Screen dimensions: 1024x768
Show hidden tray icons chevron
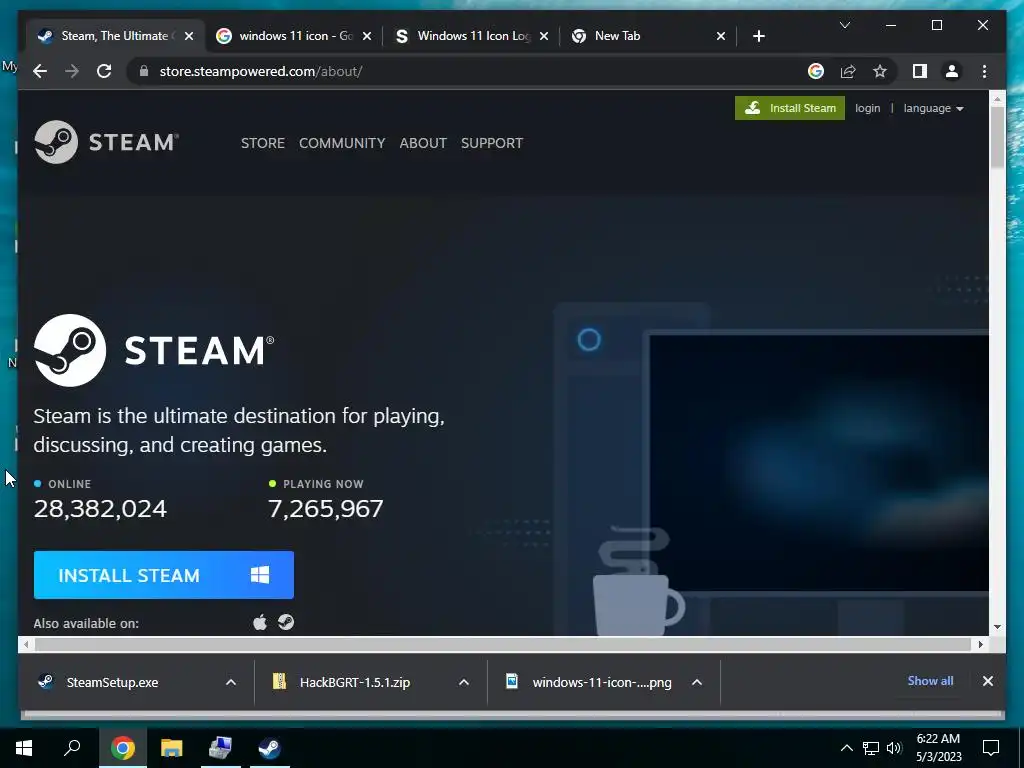point(846,748)
